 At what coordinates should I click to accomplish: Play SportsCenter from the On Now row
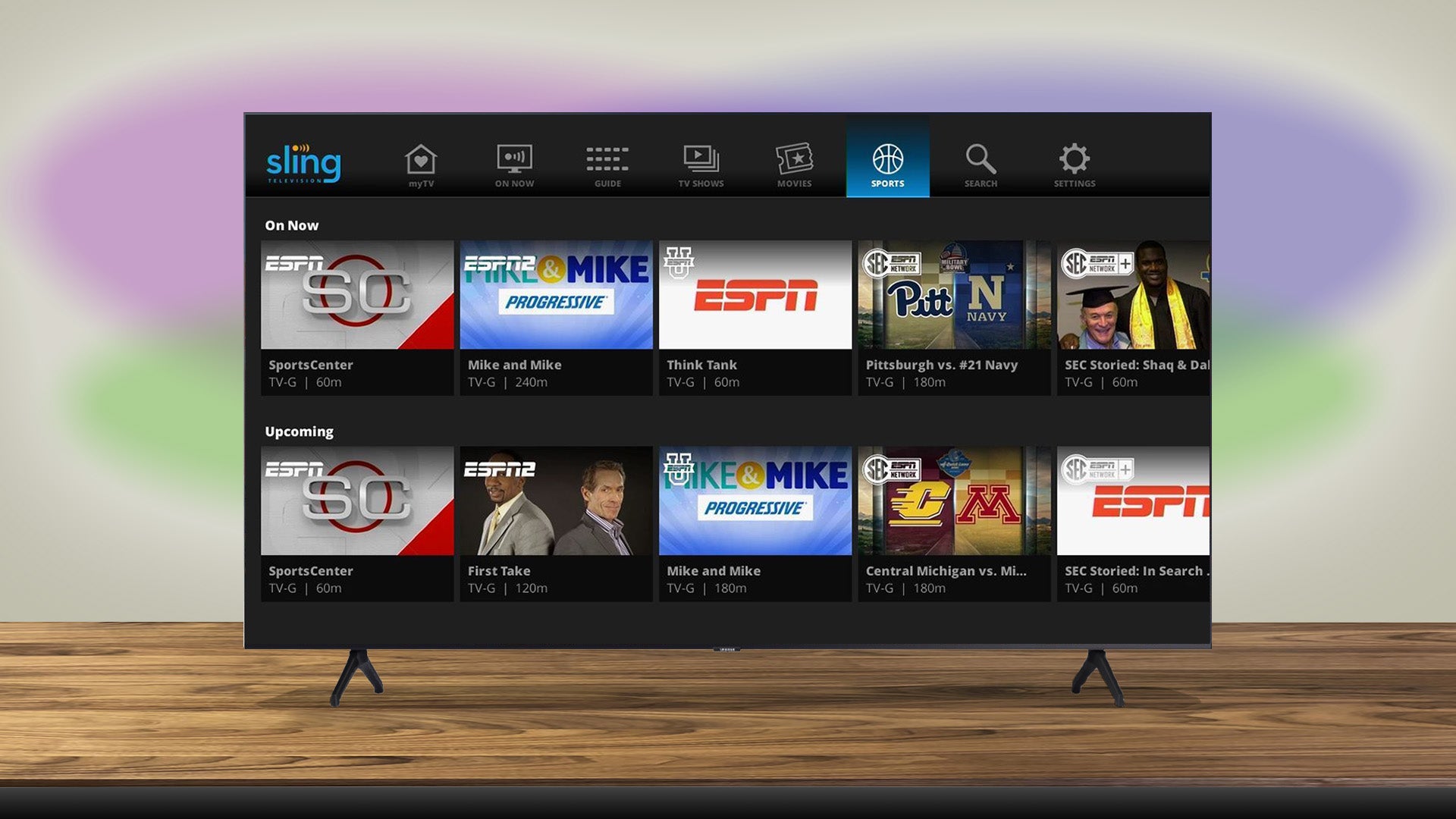[356, 297]
